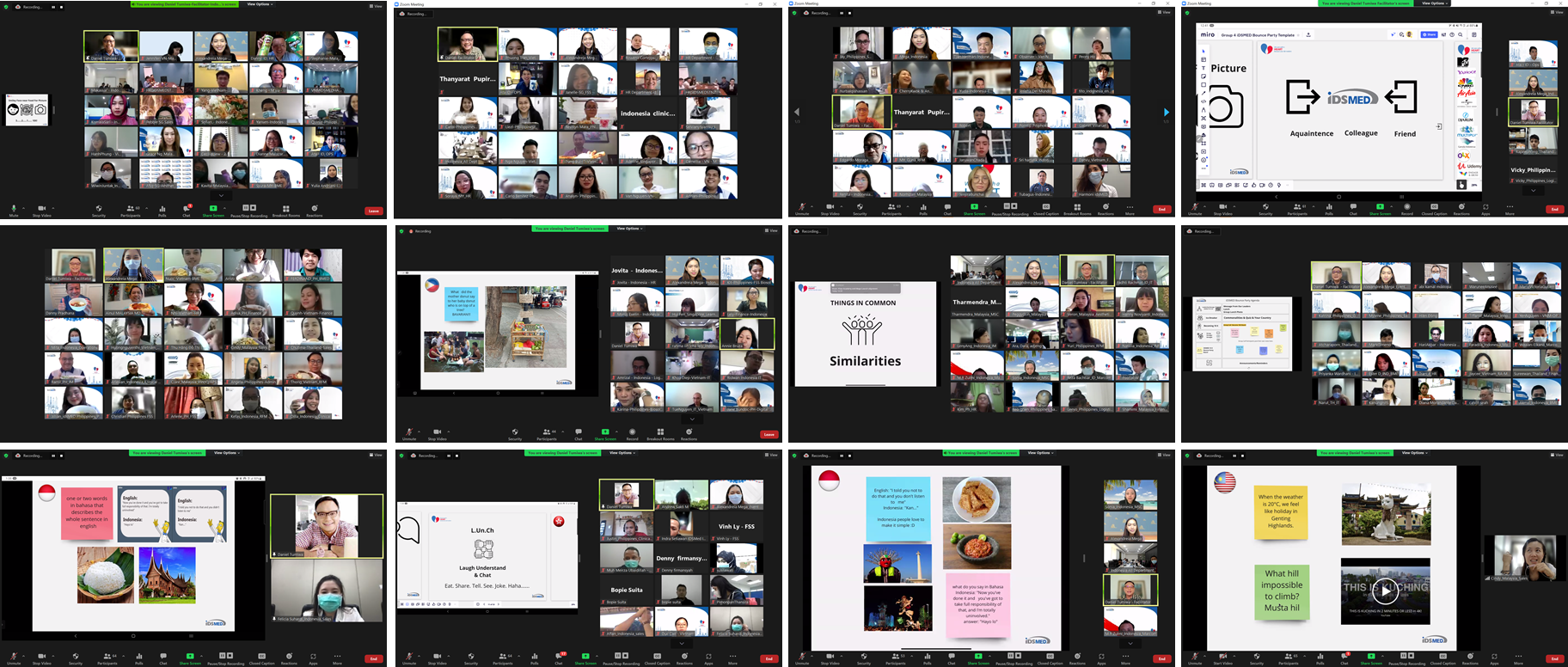
Task: Click Record in the Miro Colleague-Friend window
Action: click(x=1407, y=209)
